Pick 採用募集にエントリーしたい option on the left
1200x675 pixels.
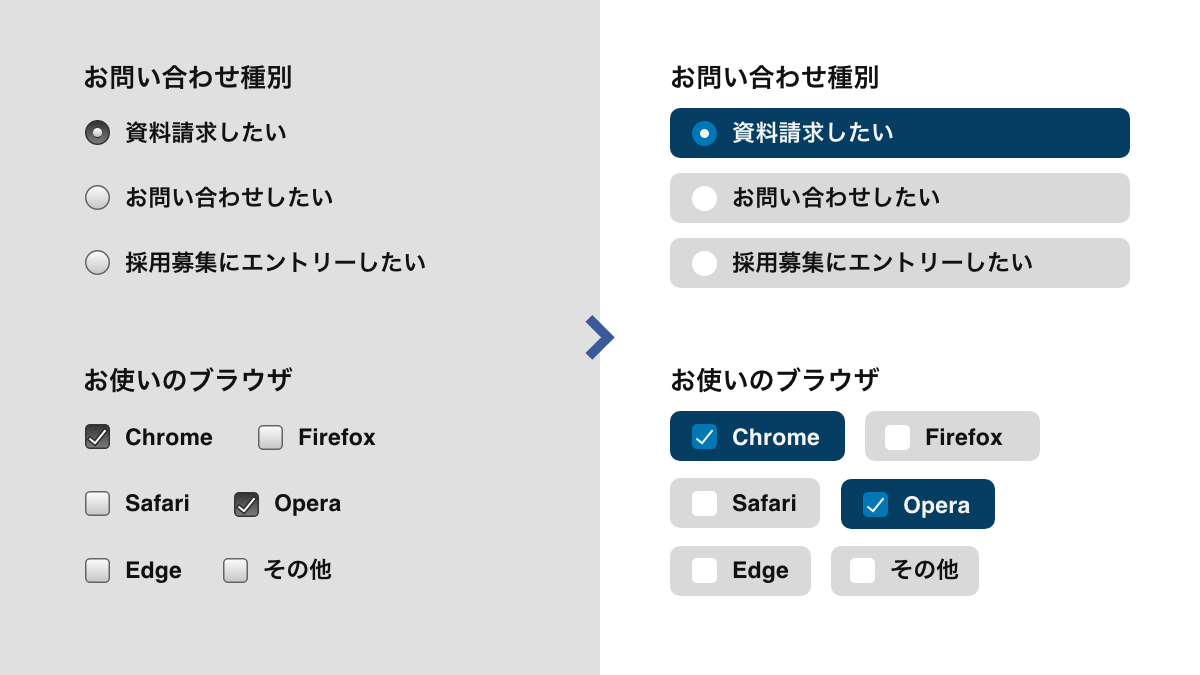pyautogui.click(x=97, y=262)
